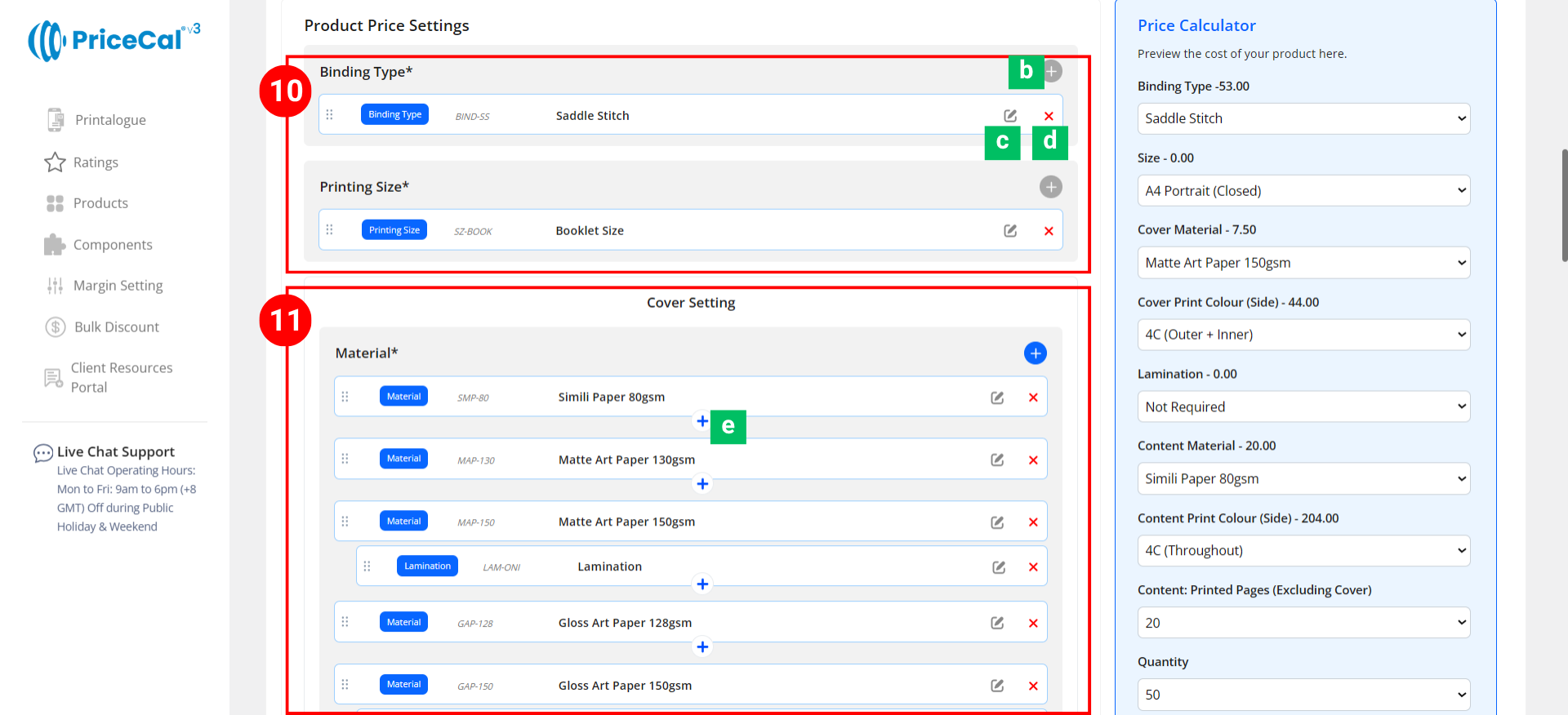
Task: Delete the Lamination sub-item
Action: [1033, 567]
